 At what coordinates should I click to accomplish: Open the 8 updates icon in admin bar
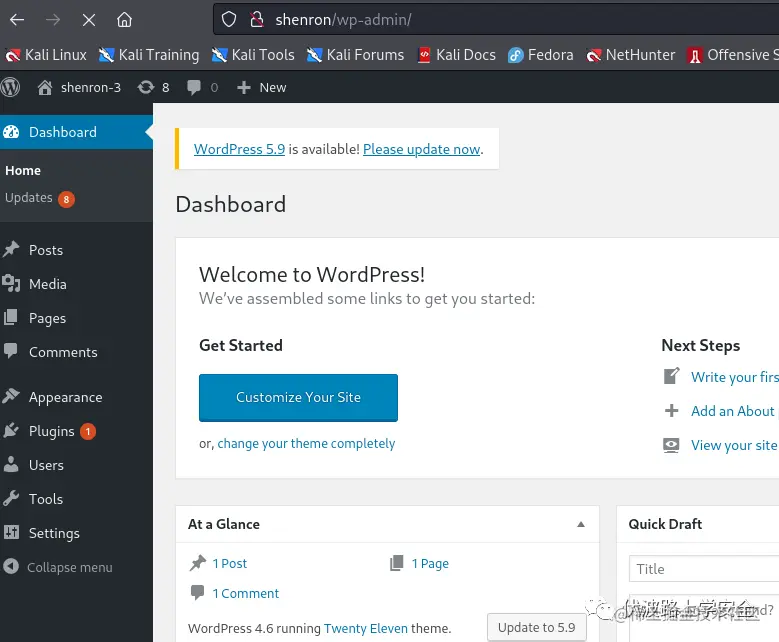[153, 87]
